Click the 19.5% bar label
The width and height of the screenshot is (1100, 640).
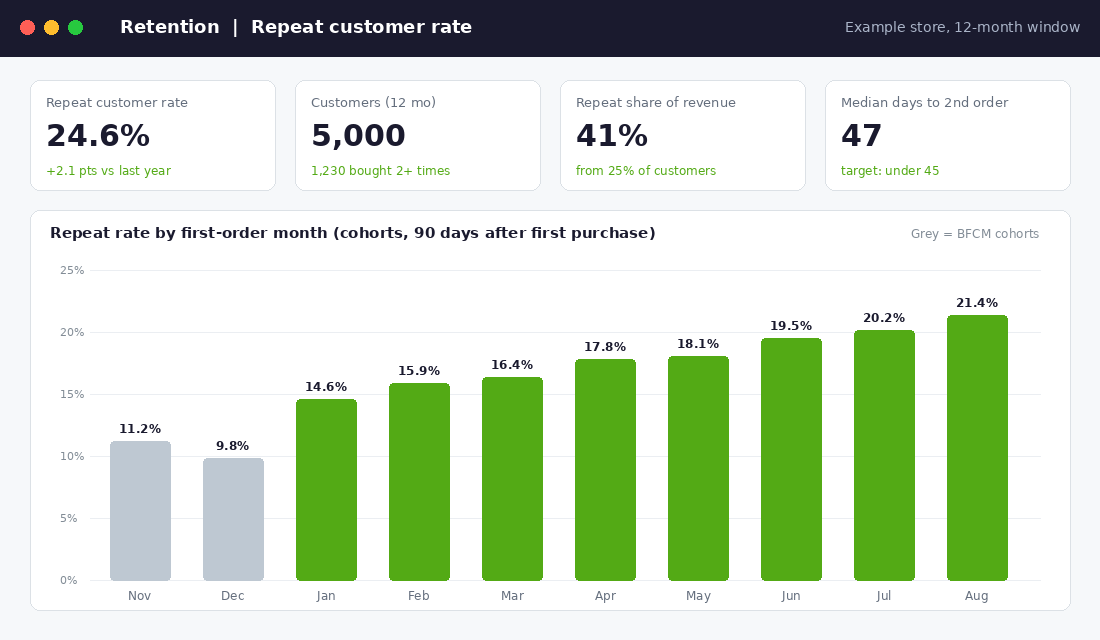tap(791, 326)
